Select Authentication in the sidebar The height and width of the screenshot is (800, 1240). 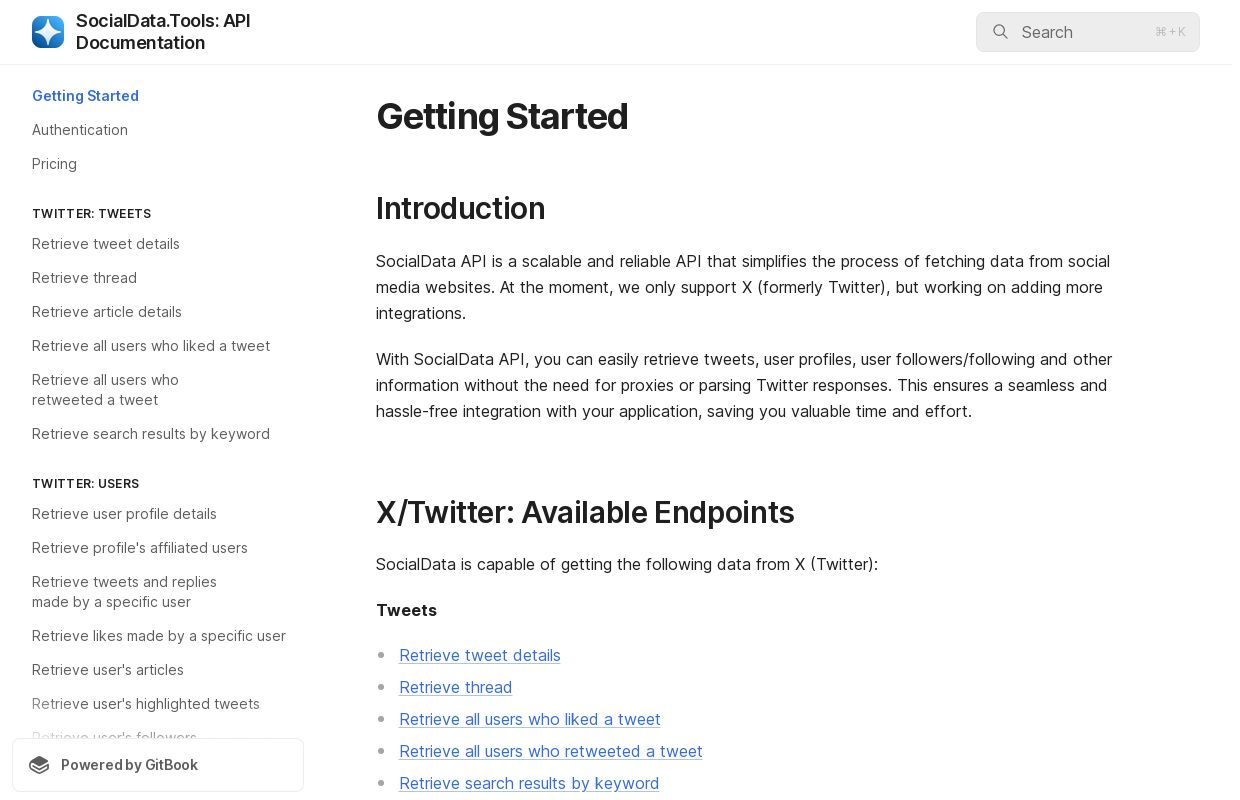pos(80,130)
